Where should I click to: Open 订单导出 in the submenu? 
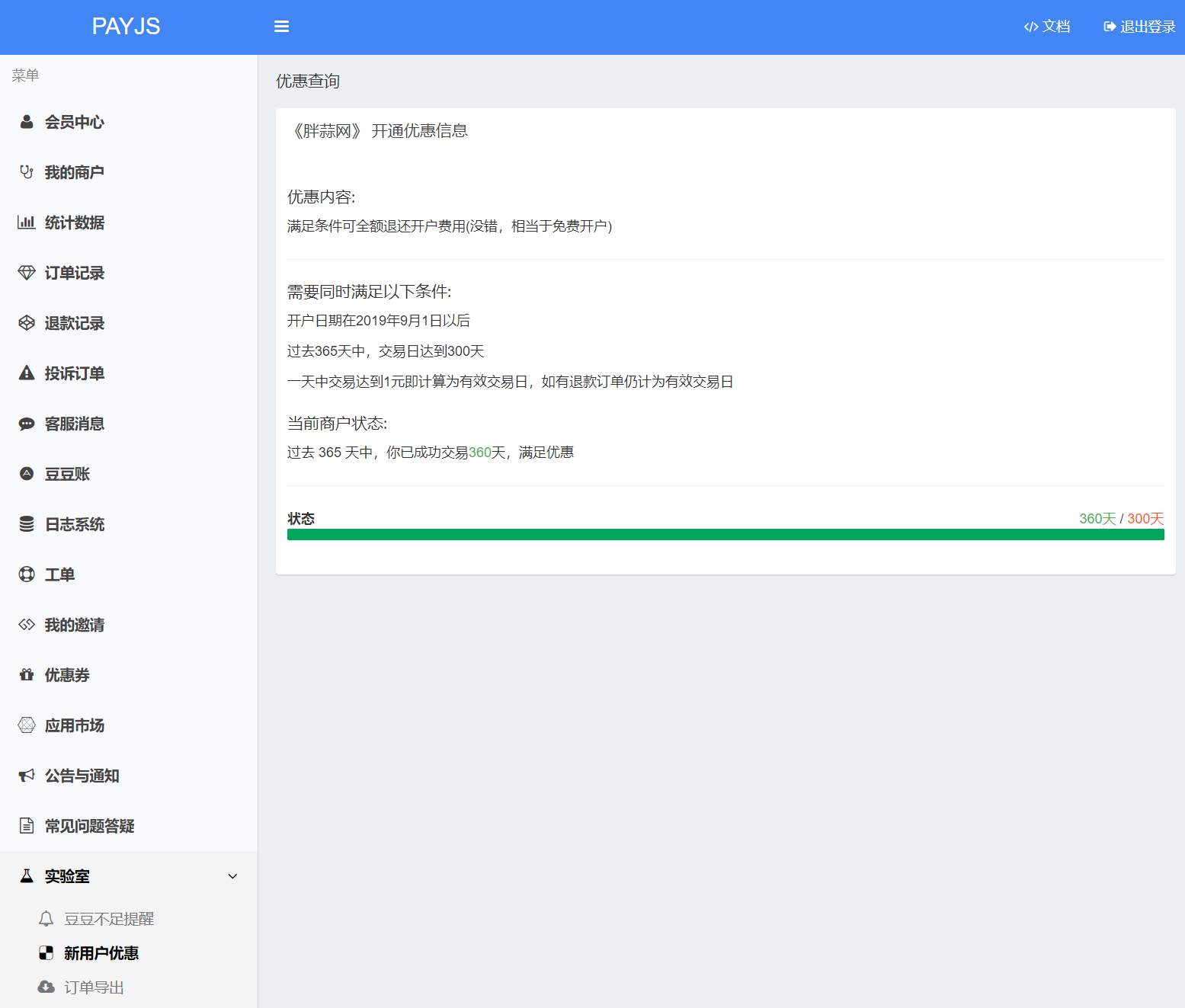tap(94, 987)
